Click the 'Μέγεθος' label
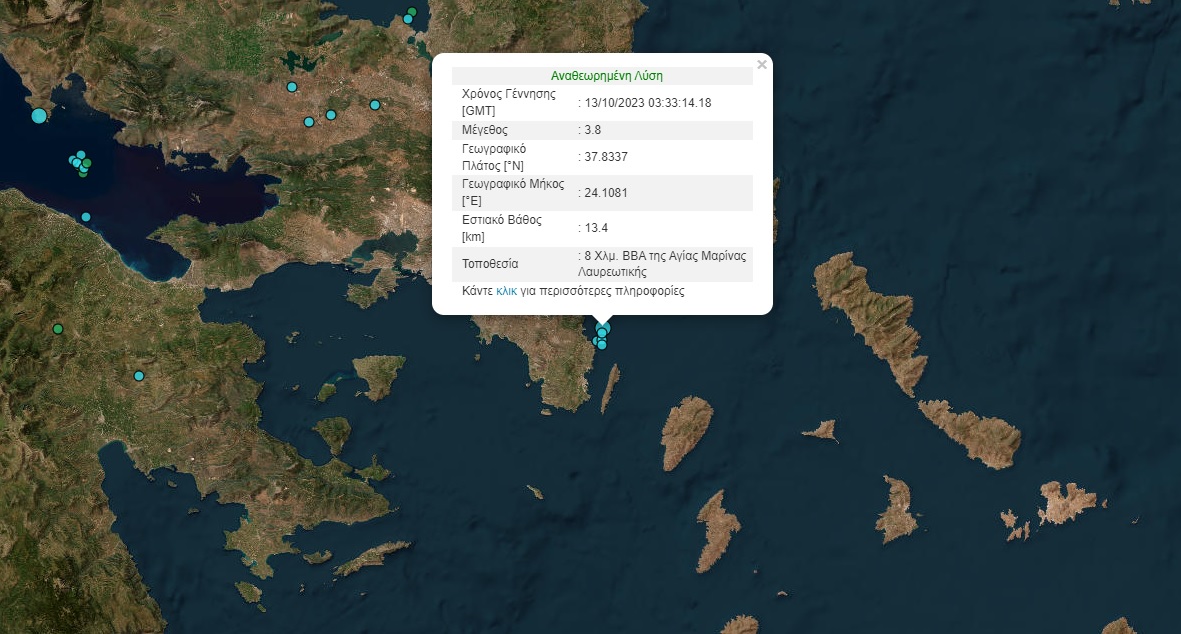This screenshot has width=1181, height=634. pos(484,130)
